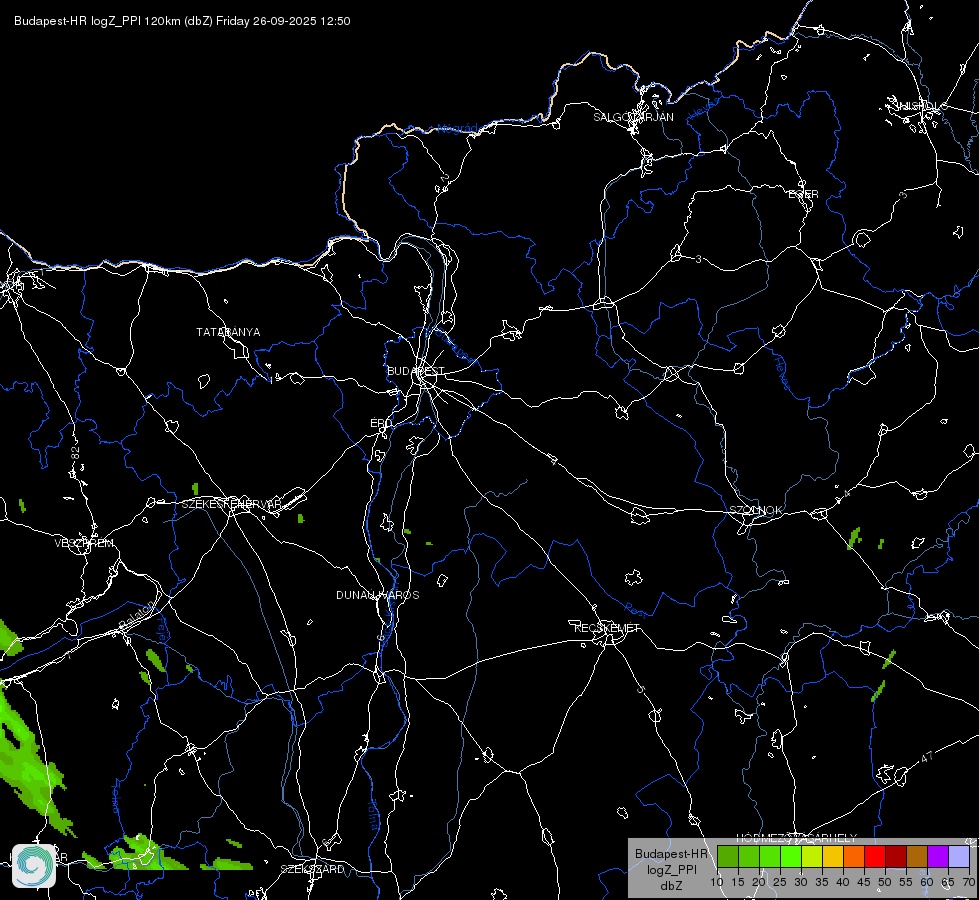The width and height of the screenshot is (979, 900).
Task: Select the 60-65 dBZ purple legend swatch
Action: (938, 856)
